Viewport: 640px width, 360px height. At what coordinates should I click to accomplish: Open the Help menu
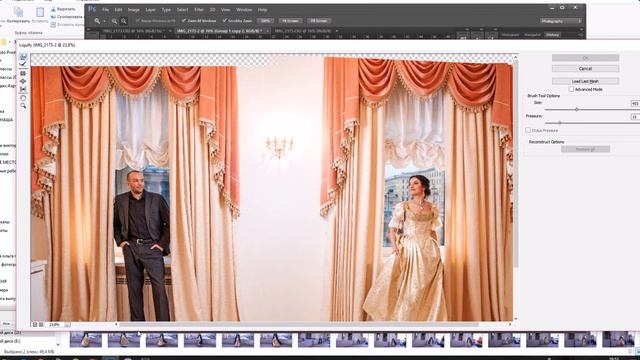[x=262, y=9]
